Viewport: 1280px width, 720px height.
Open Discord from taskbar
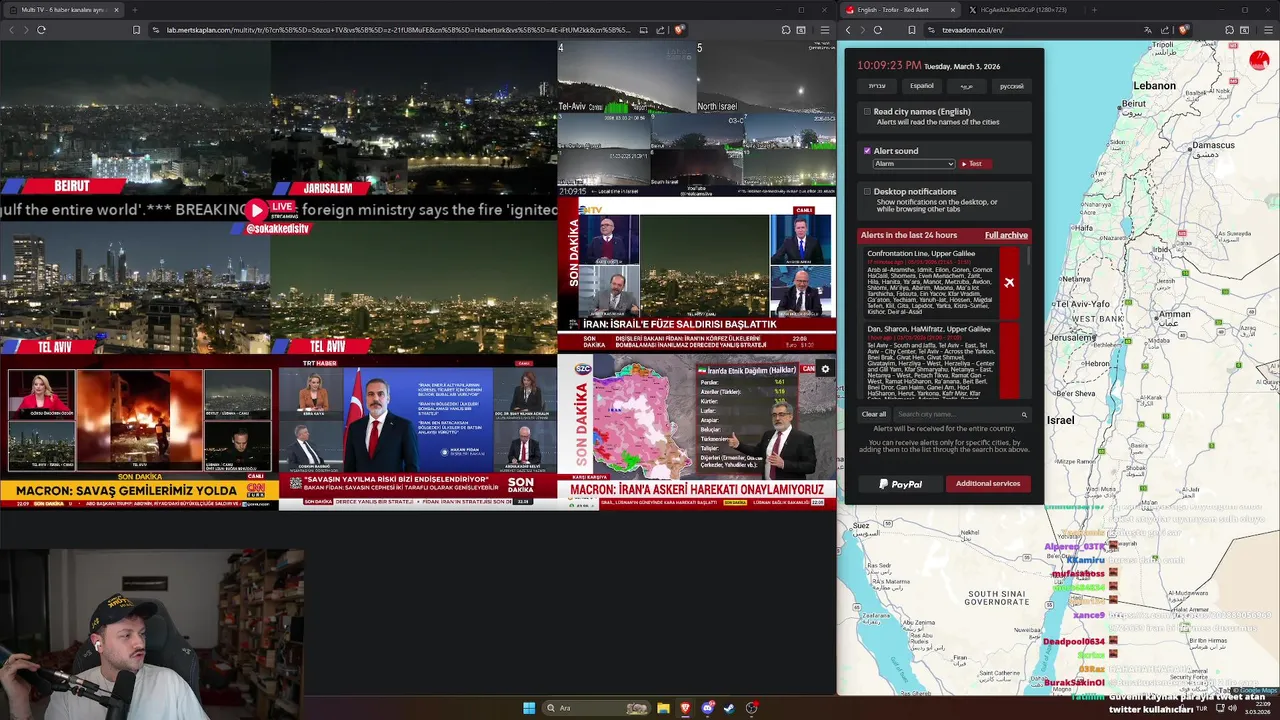click(708, 708)
